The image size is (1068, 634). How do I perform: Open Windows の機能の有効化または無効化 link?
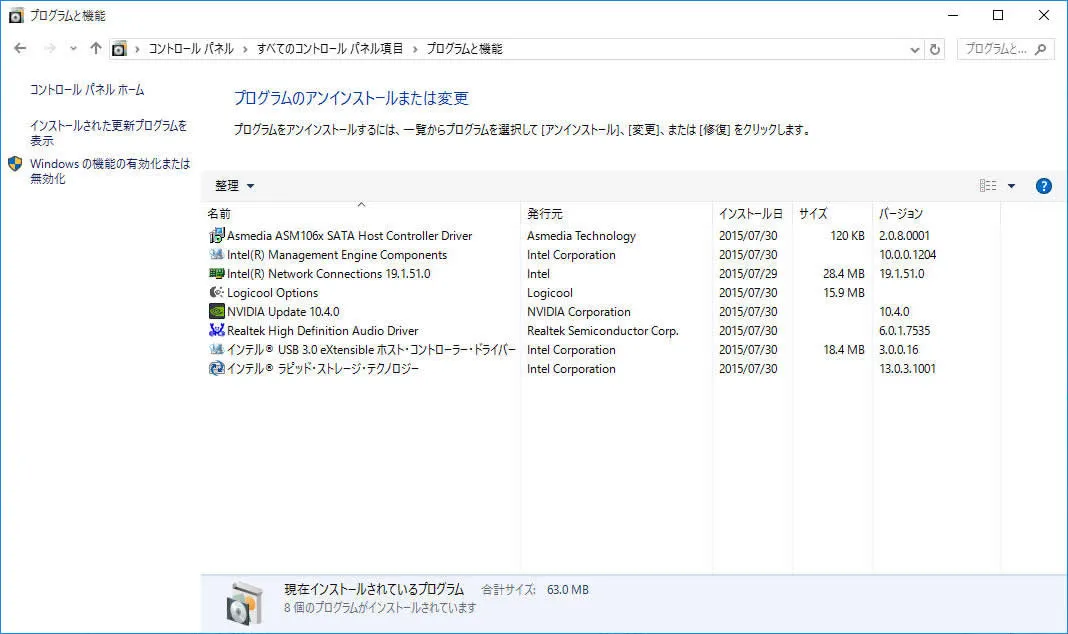point(110,171)
